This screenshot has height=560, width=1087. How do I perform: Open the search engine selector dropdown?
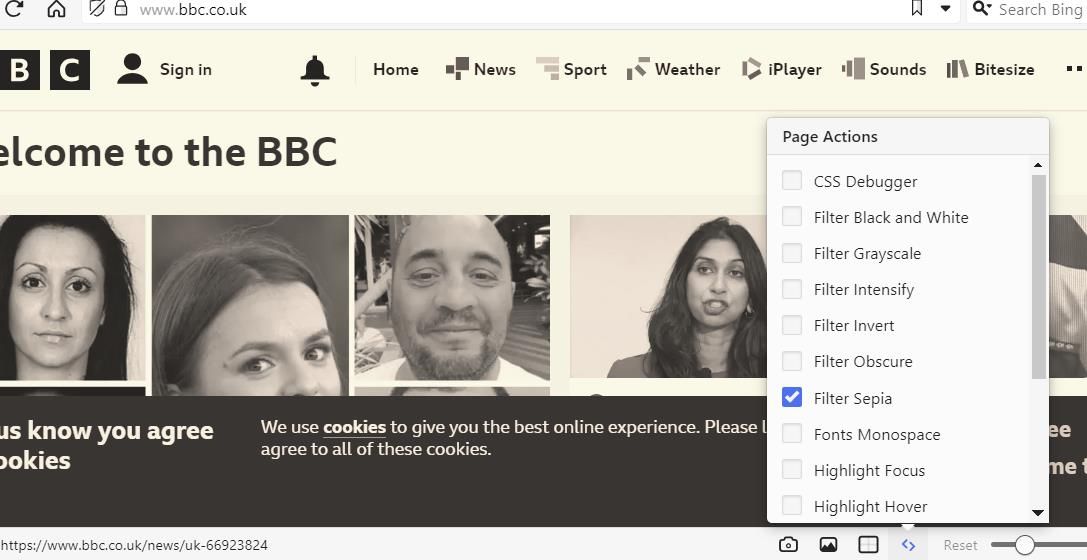tap(982, 9)
